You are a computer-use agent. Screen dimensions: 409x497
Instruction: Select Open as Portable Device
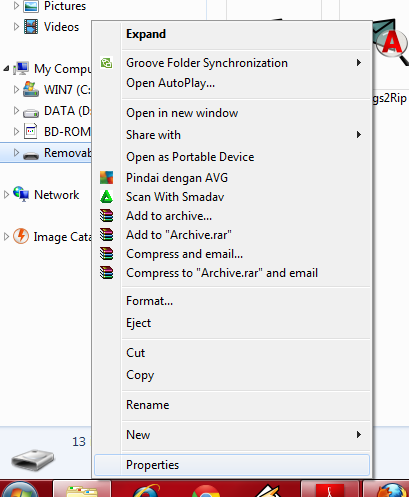point(232,157)
